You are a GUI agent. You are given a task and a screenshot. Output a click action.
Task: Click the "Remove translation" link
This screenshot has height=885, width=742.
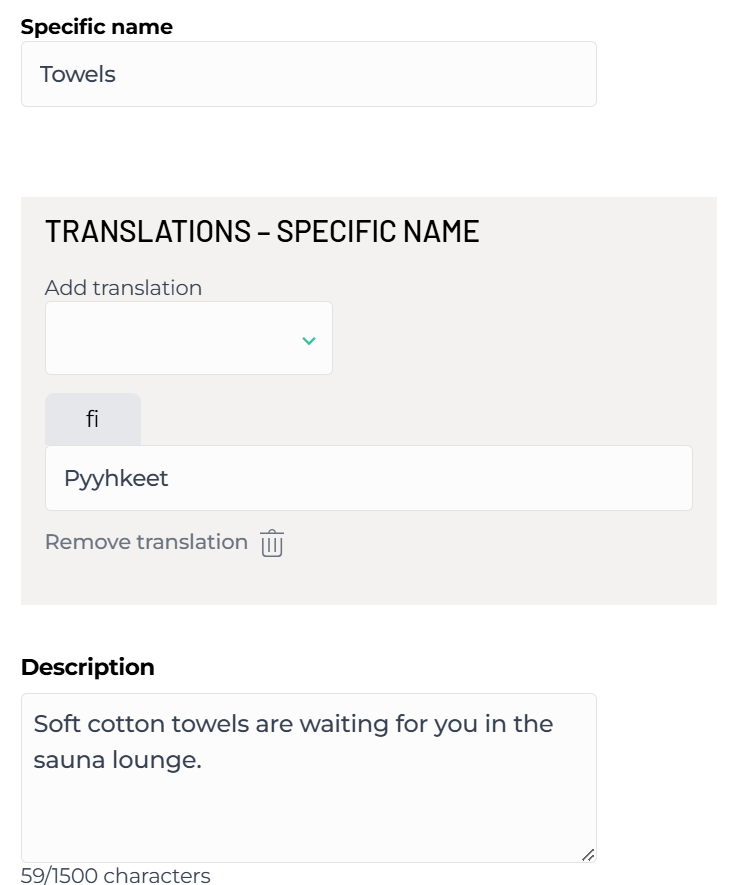146,542
